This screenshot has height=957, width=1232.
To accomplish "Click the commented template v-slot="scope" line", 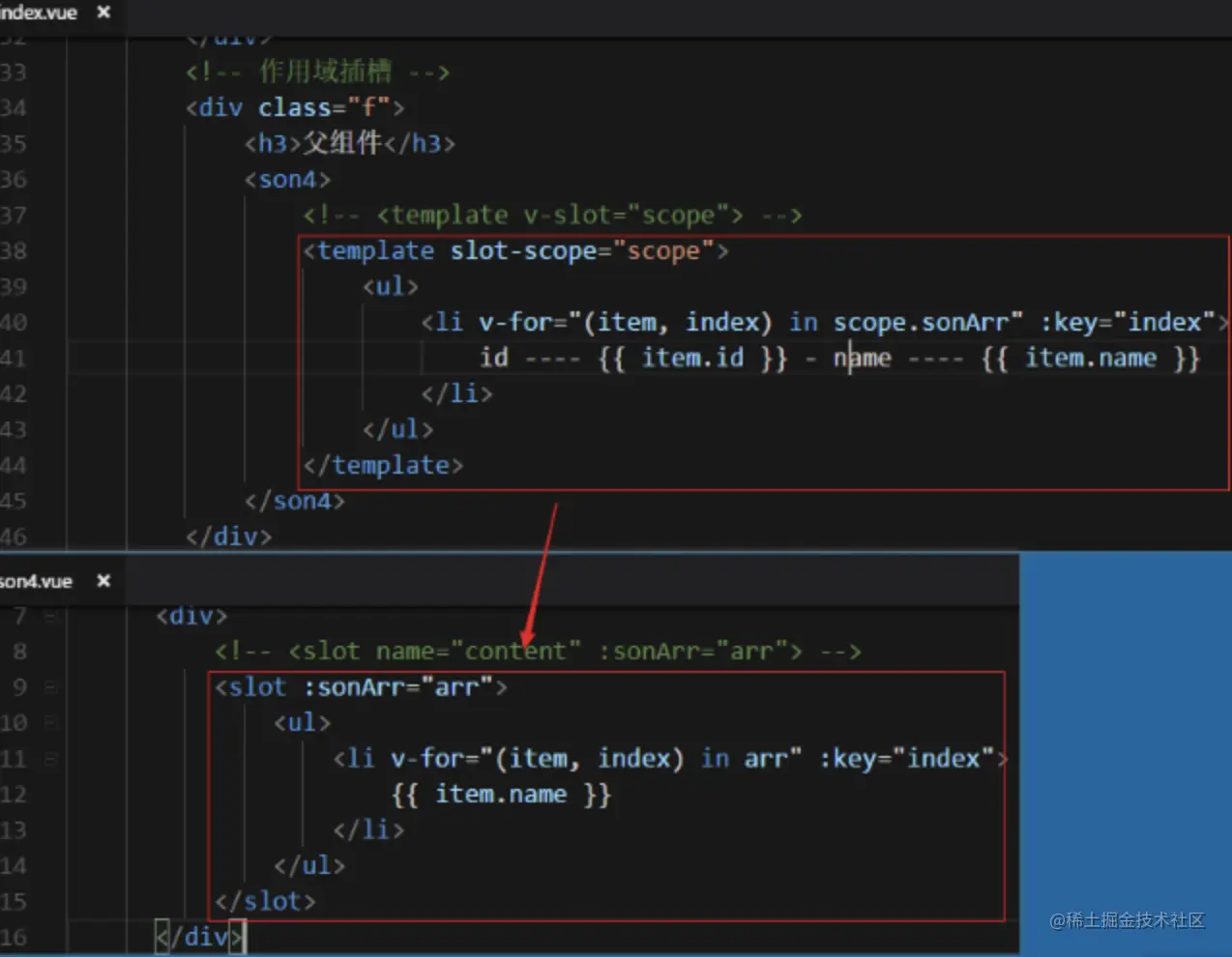I will [x=553, y=215].
